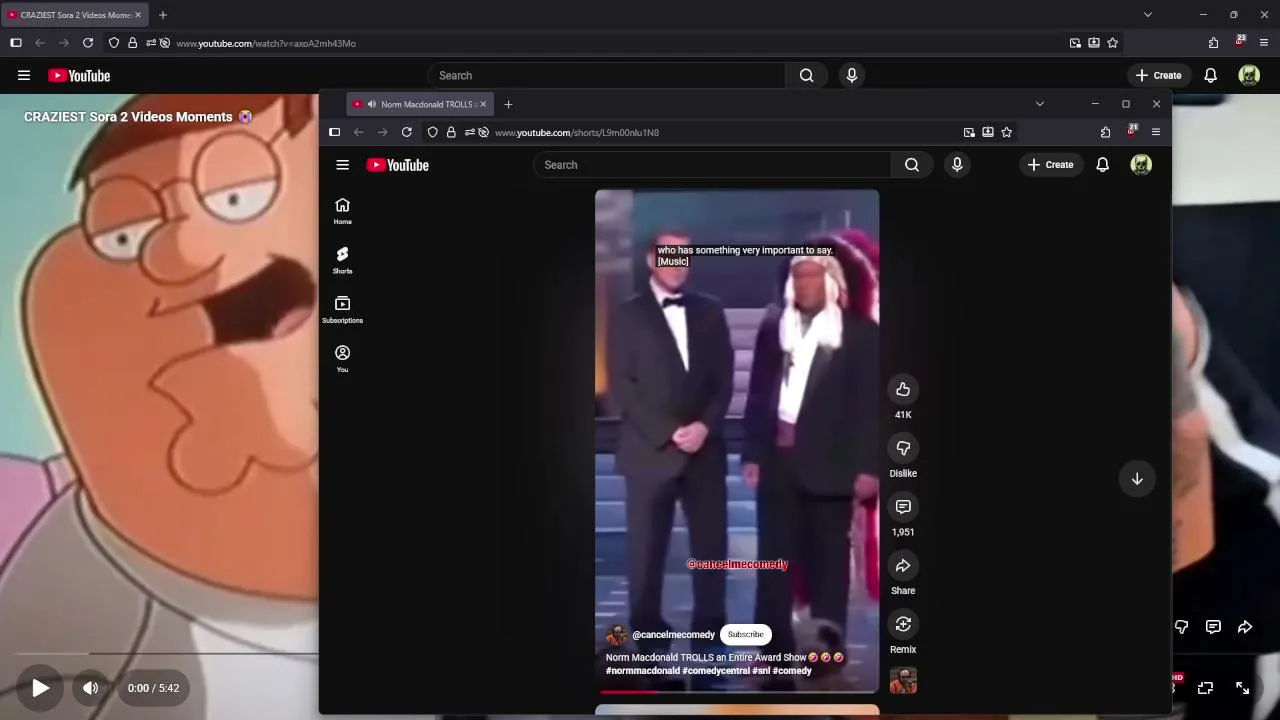Image resolution: width=1280 pixels, height=720 pixels.
Task: Open extensions puzzle icon in background window
Action: click(1213, 43)
